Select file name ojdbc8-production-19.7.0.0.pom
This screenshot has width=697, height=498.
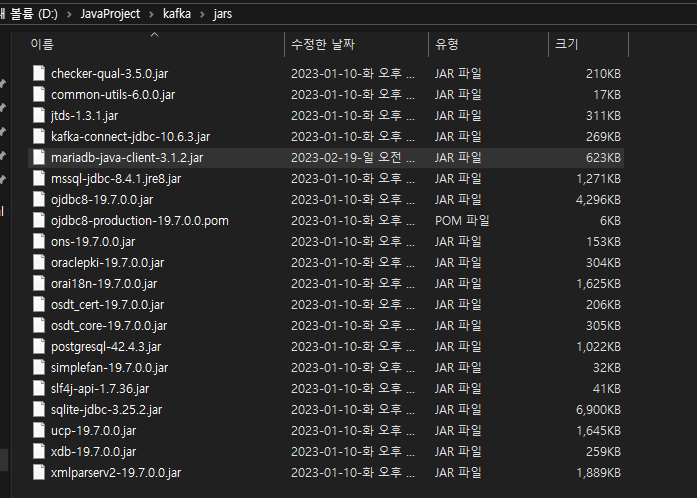(x=140, y=221)
